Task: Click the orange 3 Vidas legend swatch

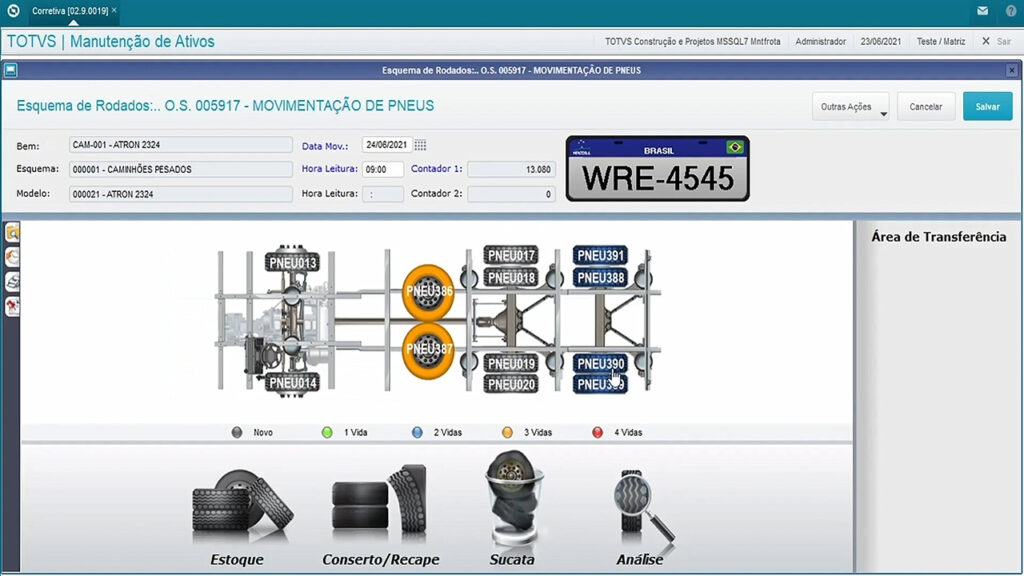Action: point(507,432)
